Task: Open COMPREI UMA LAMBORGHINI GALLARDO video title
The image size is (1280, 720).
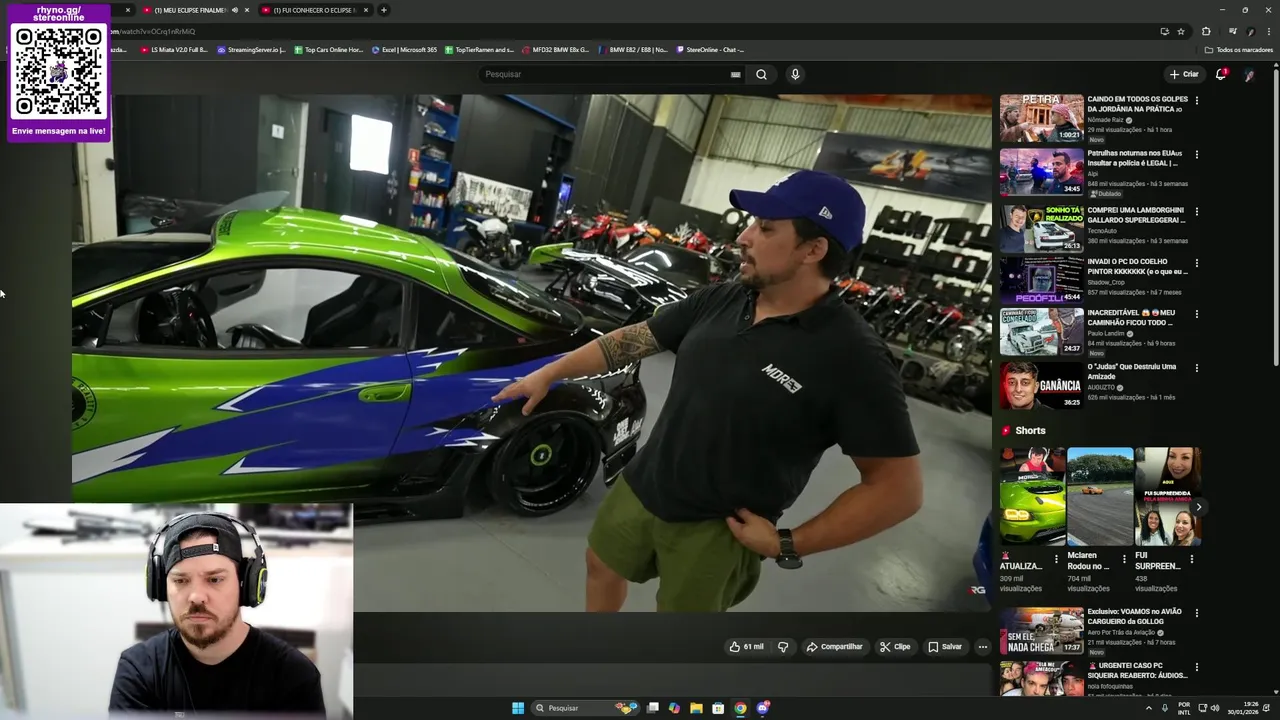Action: [1135, 215]
